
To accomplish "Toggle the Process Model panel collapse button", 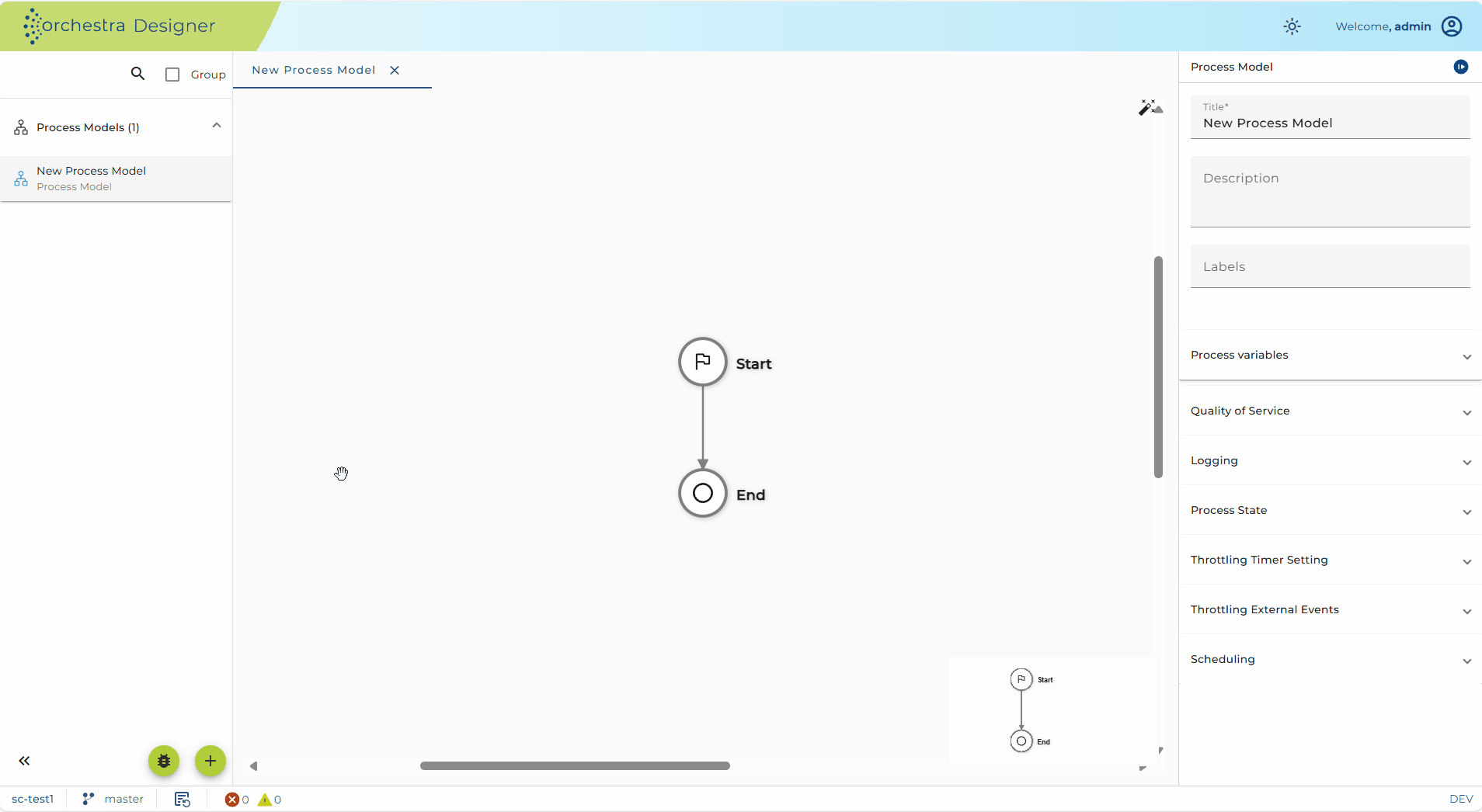I will [x=1461, y=67].
